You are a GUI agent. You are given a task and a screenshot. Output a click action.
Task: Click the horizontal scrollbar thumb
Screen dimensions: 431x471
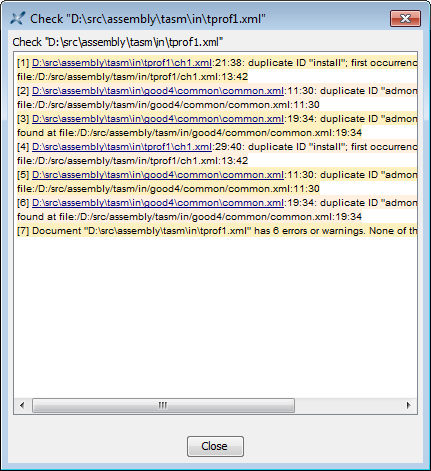tap(163, 405)
